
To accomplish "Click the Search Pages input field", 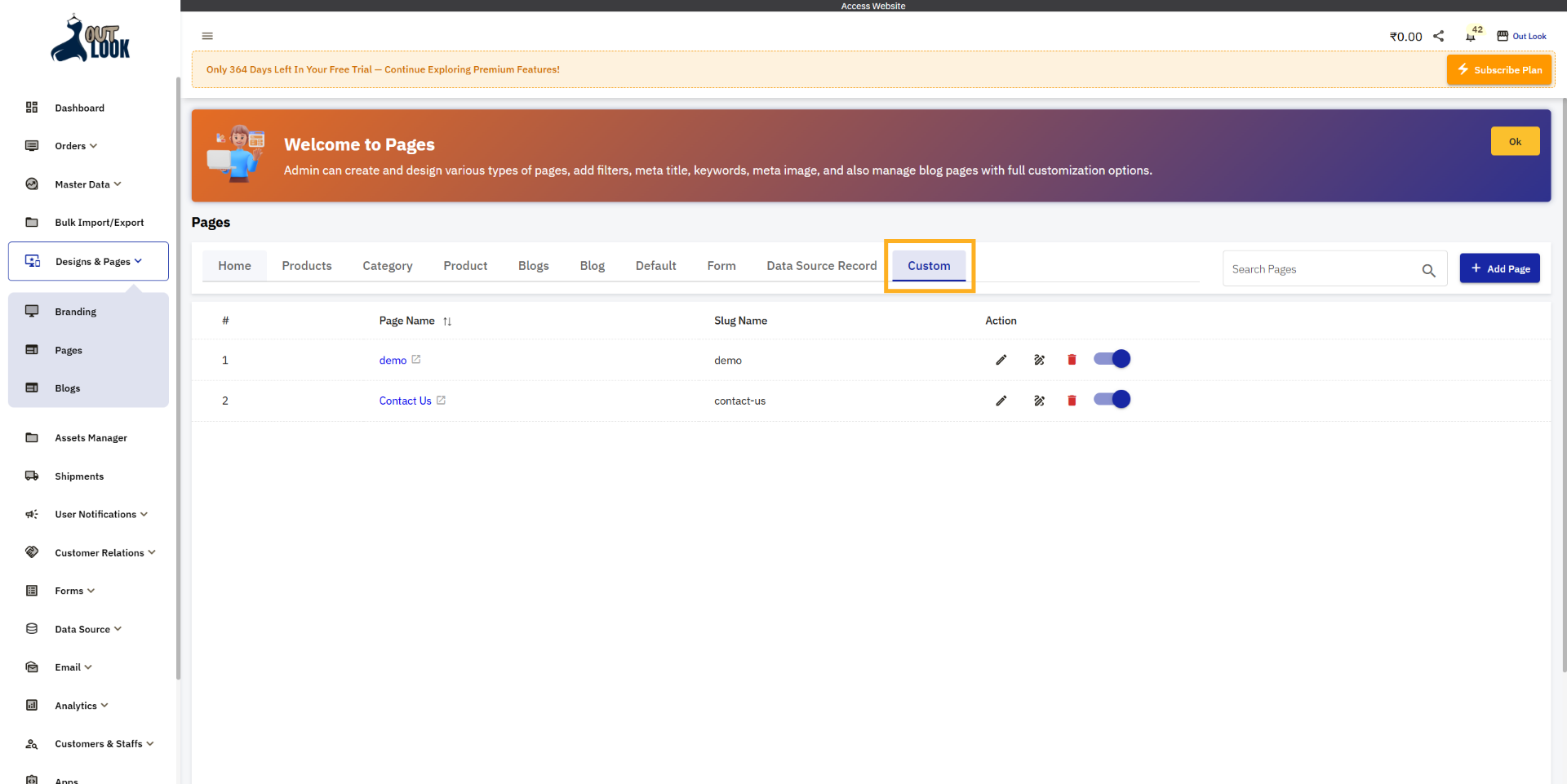I will click(1322, 268).
